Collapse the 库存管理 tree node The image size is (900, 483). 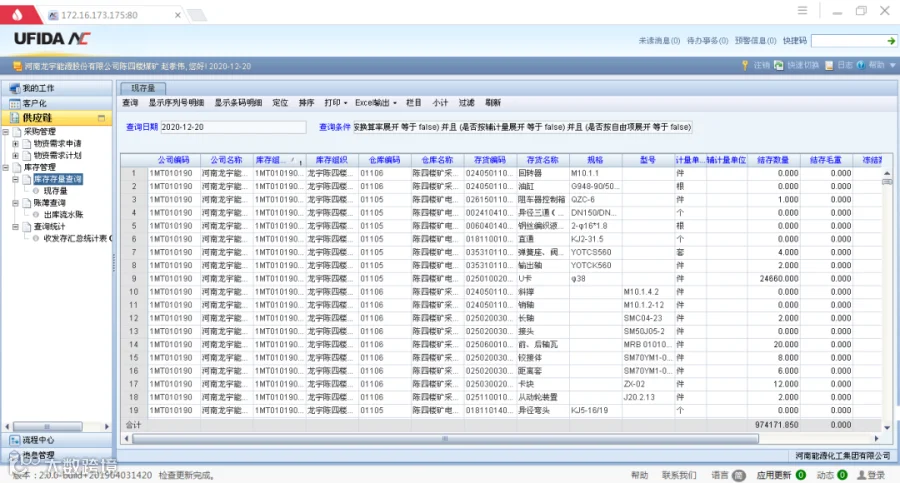pyautogui.click(x=6, y=167)
